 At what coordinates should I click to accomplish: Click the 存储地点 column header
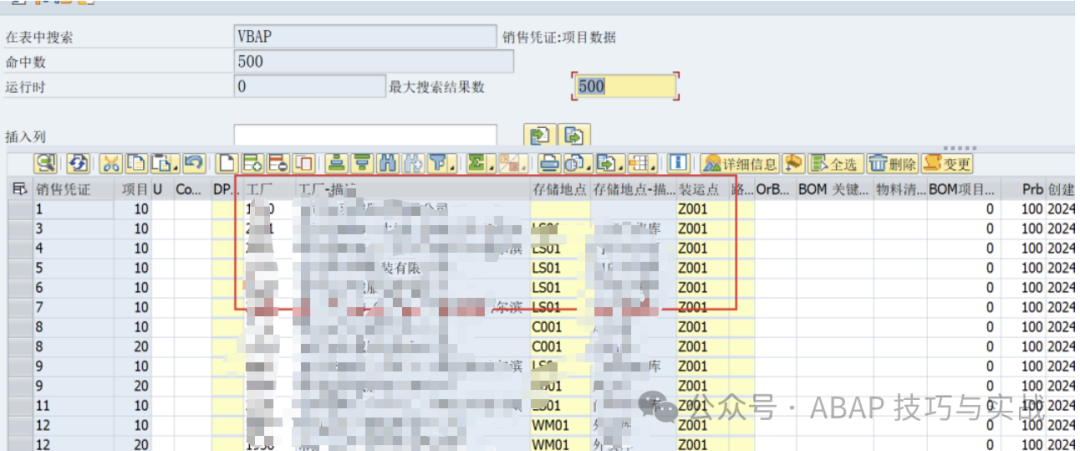coord(560,189)
